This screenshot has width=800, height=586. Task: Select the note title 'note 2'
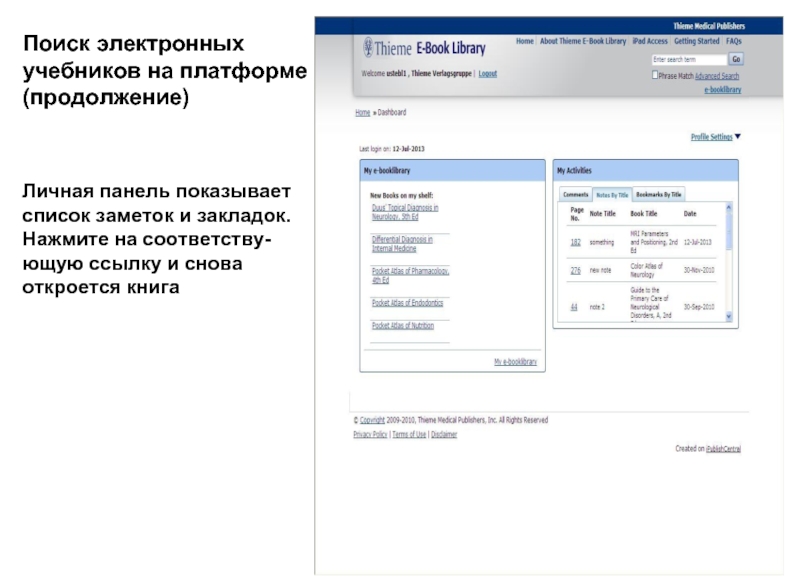(x=597, y=307)
